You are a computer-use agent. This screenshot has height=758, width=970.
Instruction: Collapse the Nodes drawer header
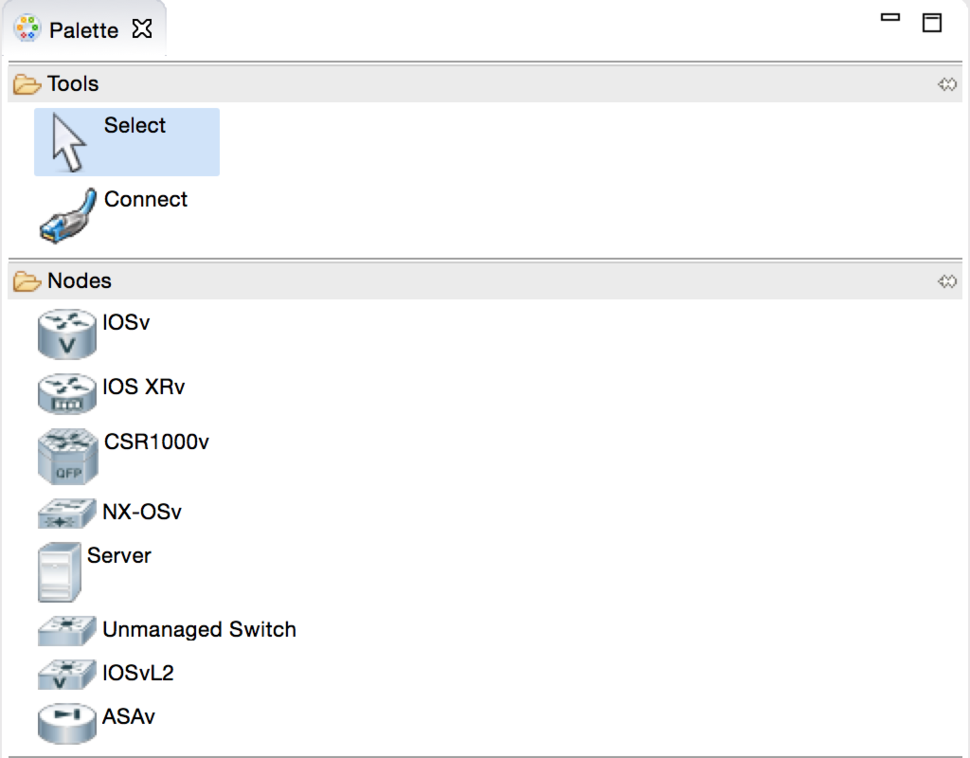(x=485, y=281)
